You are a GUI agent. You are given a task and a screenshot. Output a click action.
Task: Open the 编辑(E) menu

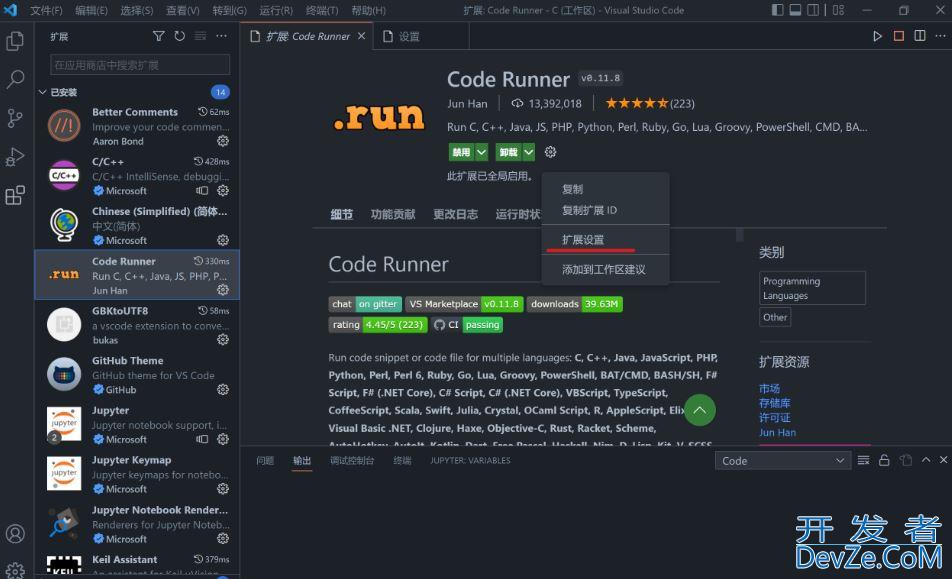91,10
